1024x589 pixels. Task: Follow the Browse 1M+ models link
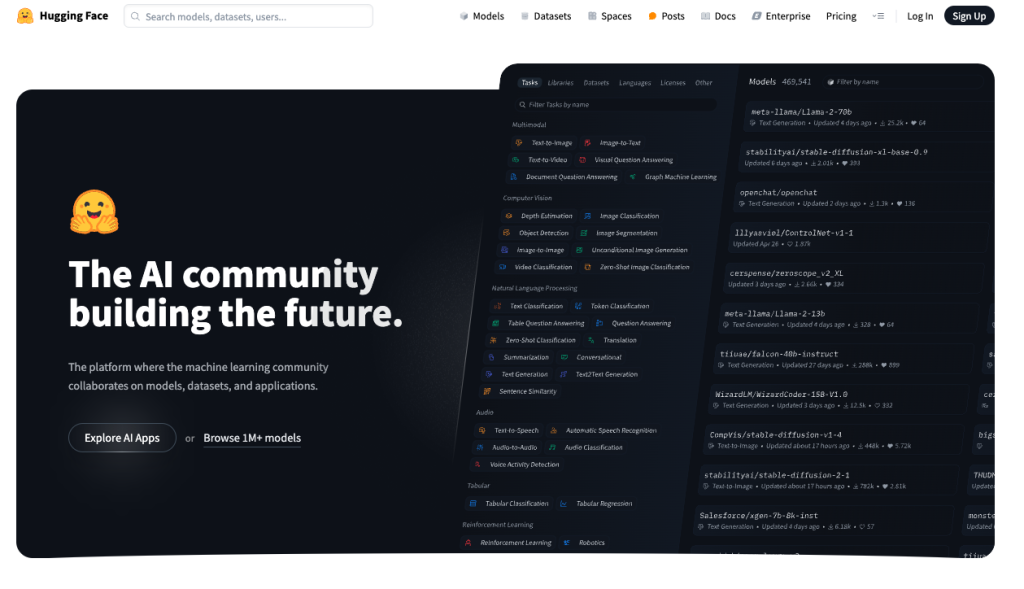click(252, 438)
